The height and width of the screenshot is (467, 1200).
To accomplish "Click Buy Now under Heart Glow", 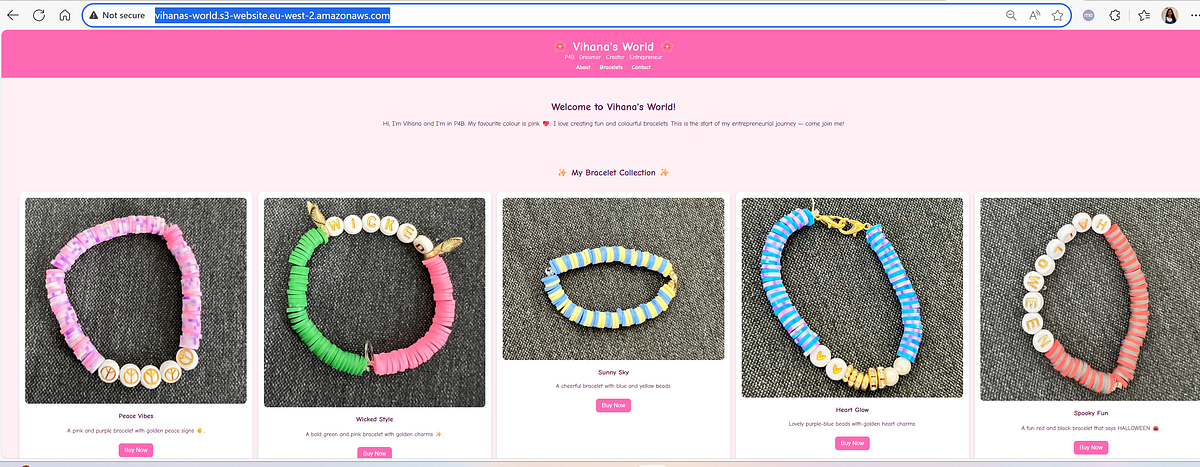I will coord(852,443).
